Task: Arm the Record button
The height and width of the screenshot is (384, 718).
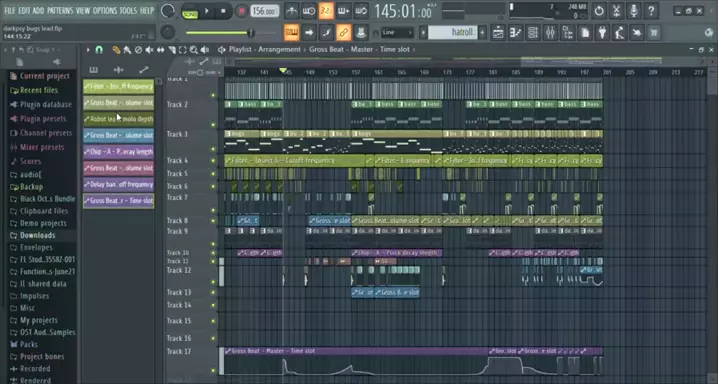Action: [x=241, y=11]
